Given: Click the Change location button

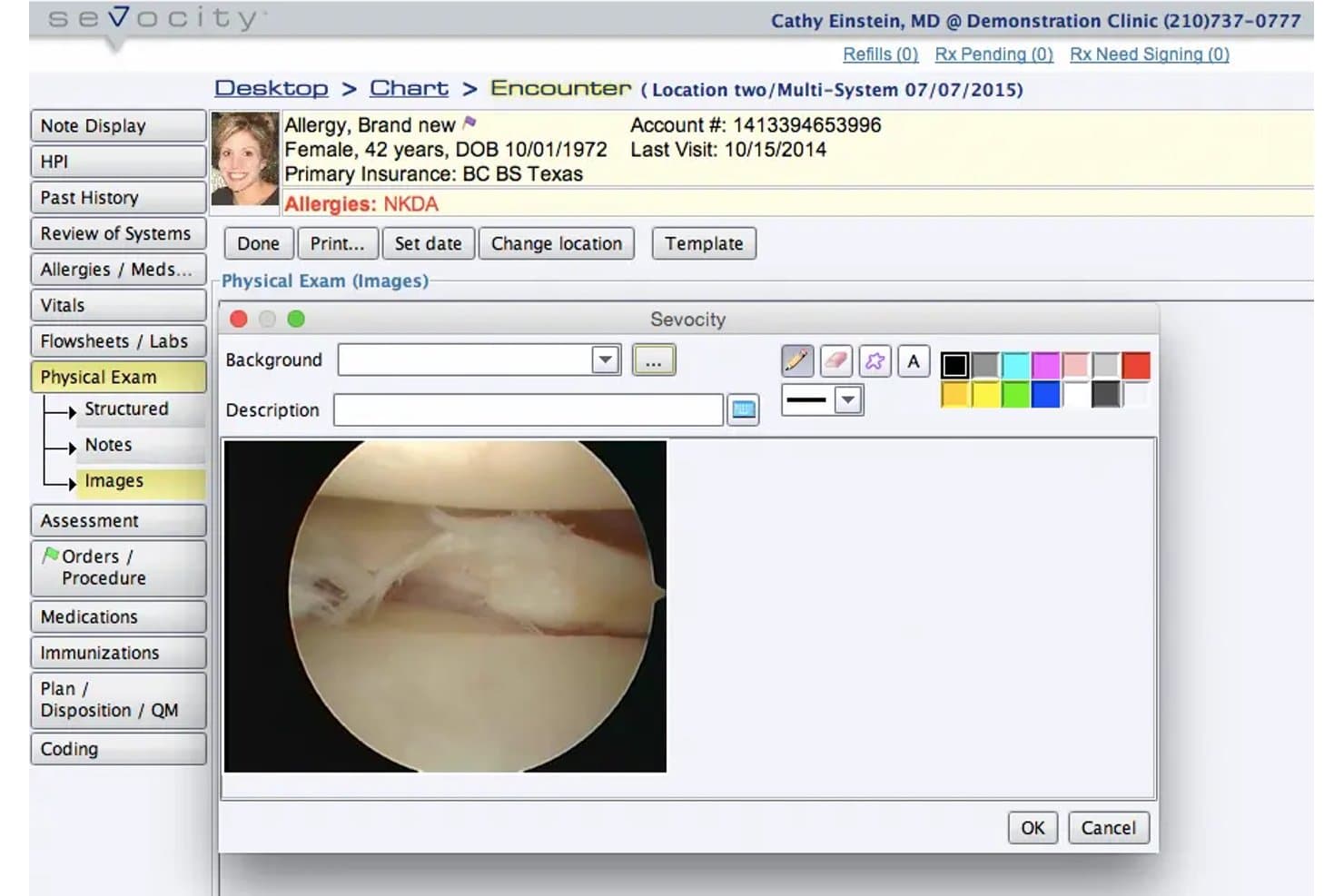Looking at the screenshot, I should [557, 243].
